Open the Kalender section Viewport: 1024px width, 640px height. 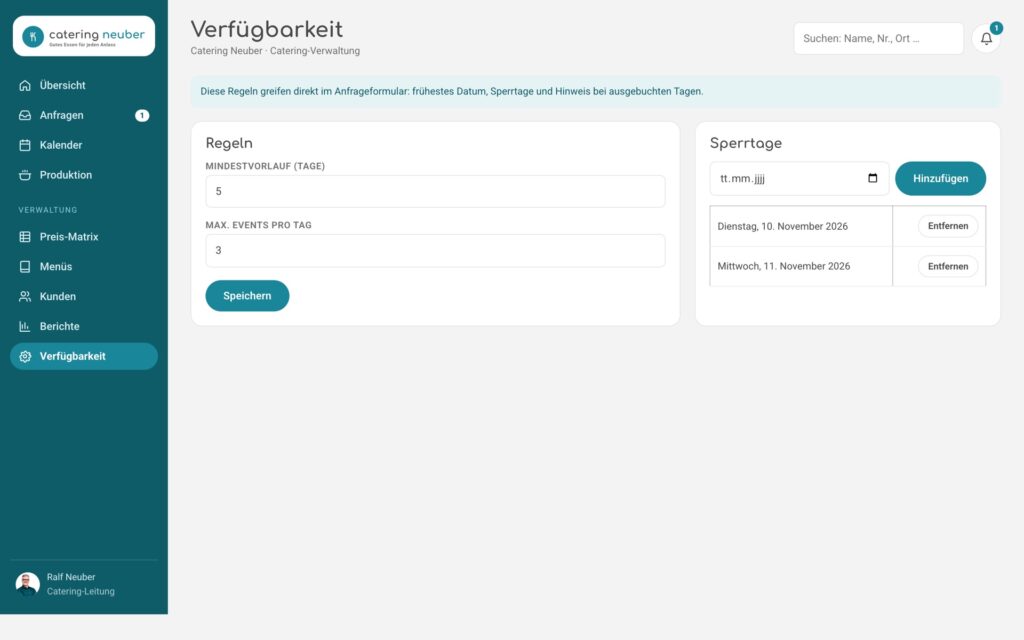[84, 145]
